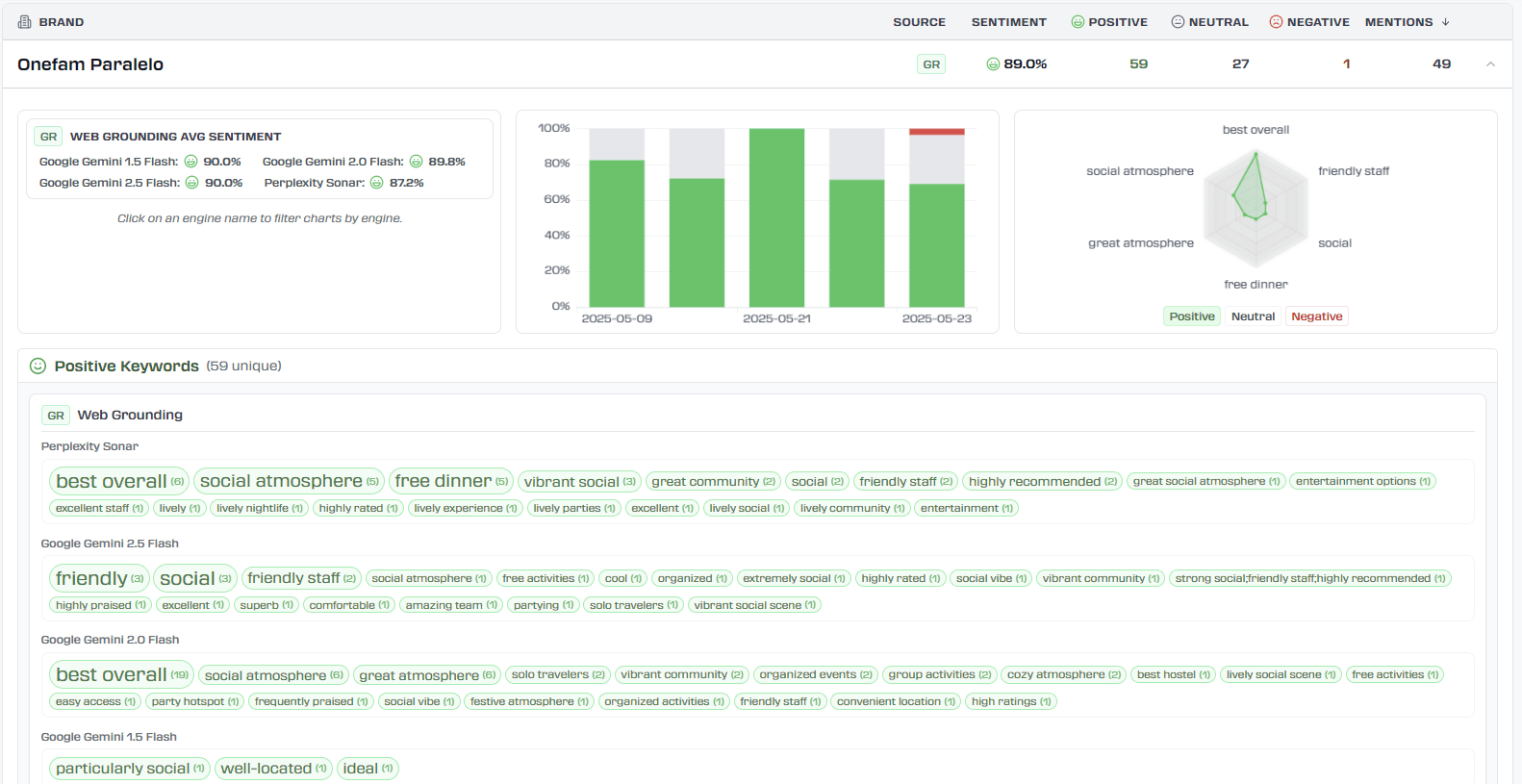Click the GR badge beside Web Grounding heading
Viewport: 1522px width, 784px height.
[56, 416]
